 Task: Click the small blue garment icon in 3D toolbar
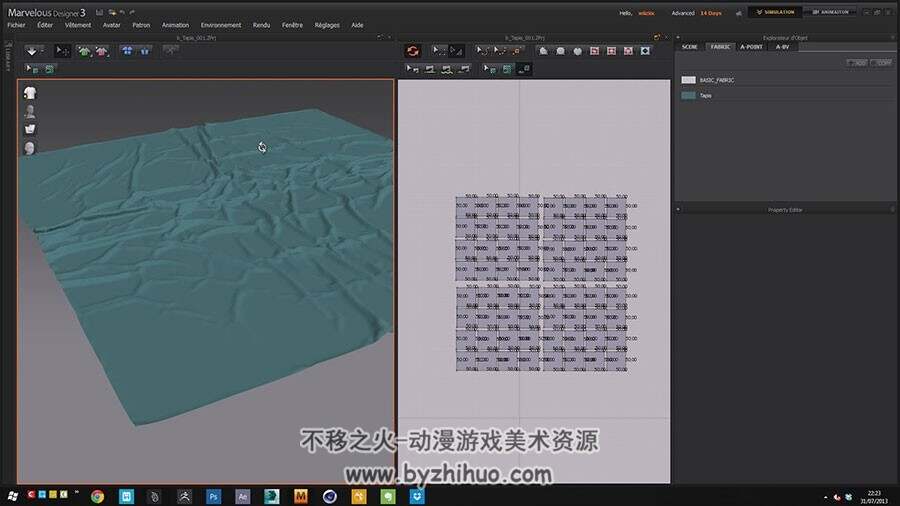tap(145, 51)
